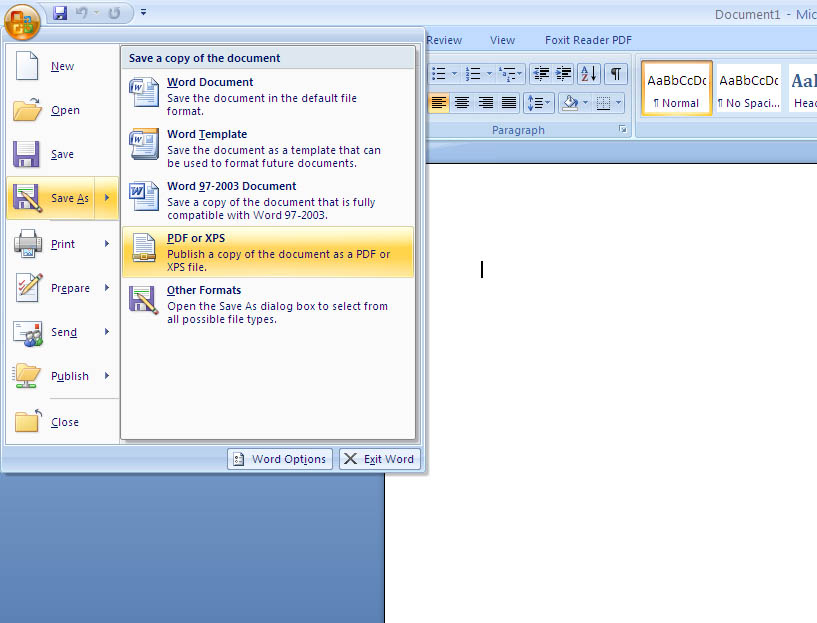Click the Exit Word button
817x623 pixels.
(x=380, y=459)
